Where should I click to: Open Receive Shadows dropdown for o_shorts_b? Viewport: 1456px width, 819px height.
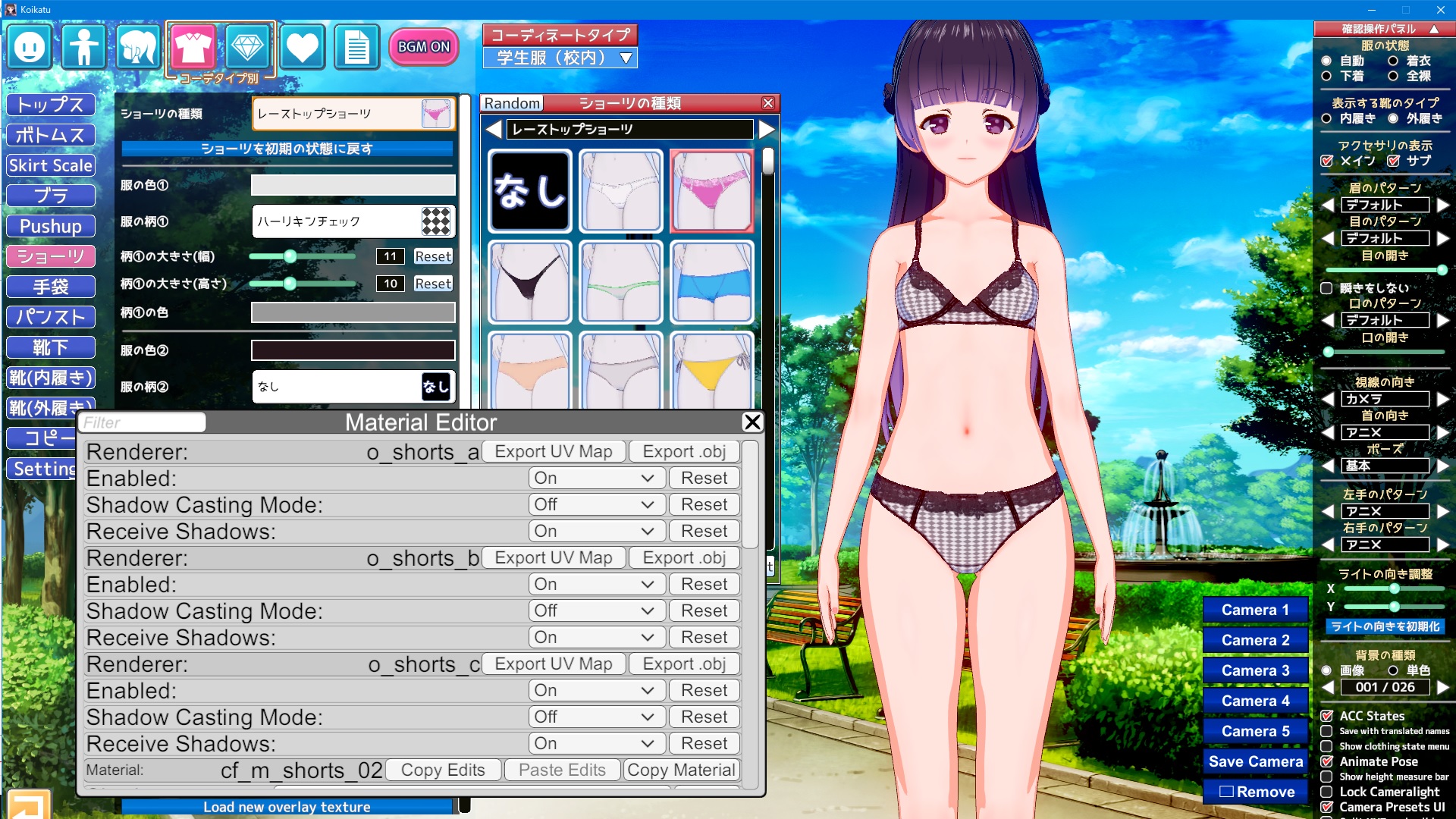coord(597,638)
